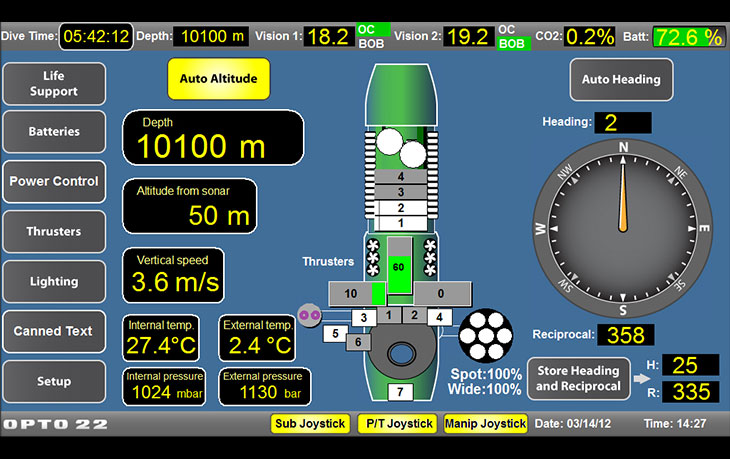Click the right thruster fan icons
Image resolution: width=730 pixels, height=459 pixels.
pyautogui.click(x=431, y=257)
